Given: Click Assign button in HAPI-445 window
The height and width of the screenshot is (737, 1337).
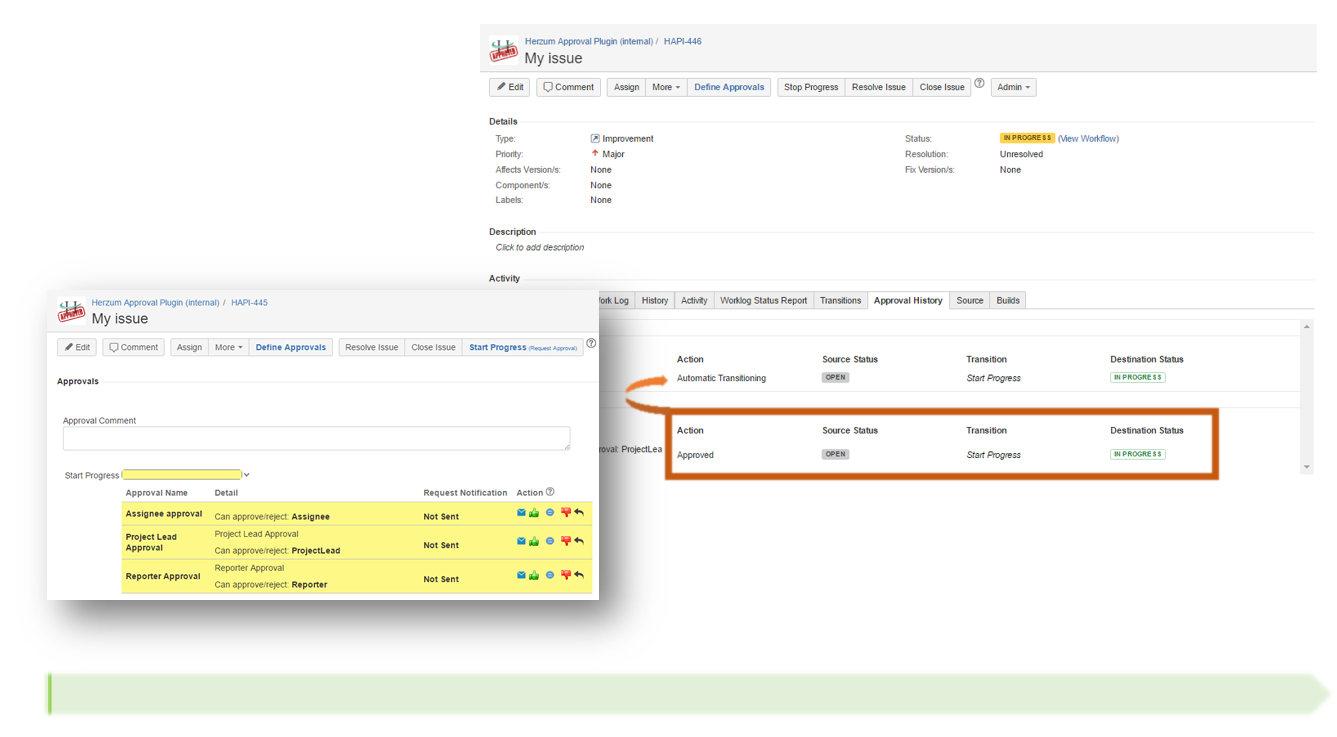Looking at the screenshot, I should 189,347.
